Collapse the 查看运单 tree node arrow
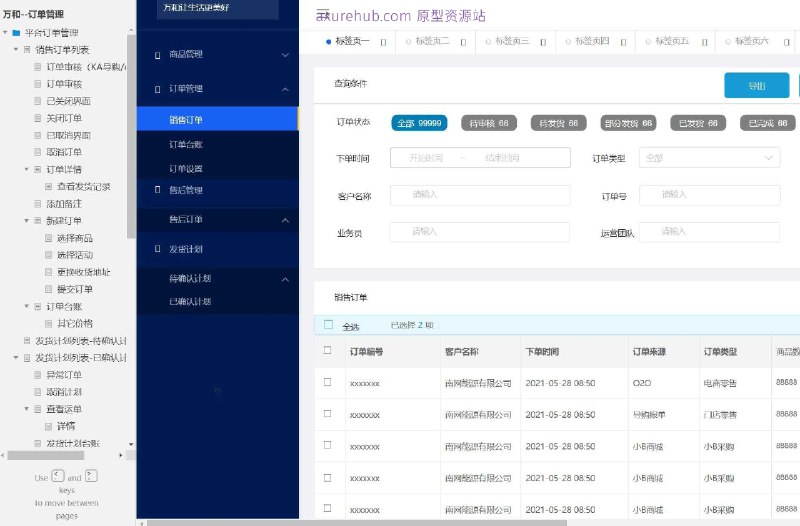Screen dimensions: 800x526 (27, 409)
